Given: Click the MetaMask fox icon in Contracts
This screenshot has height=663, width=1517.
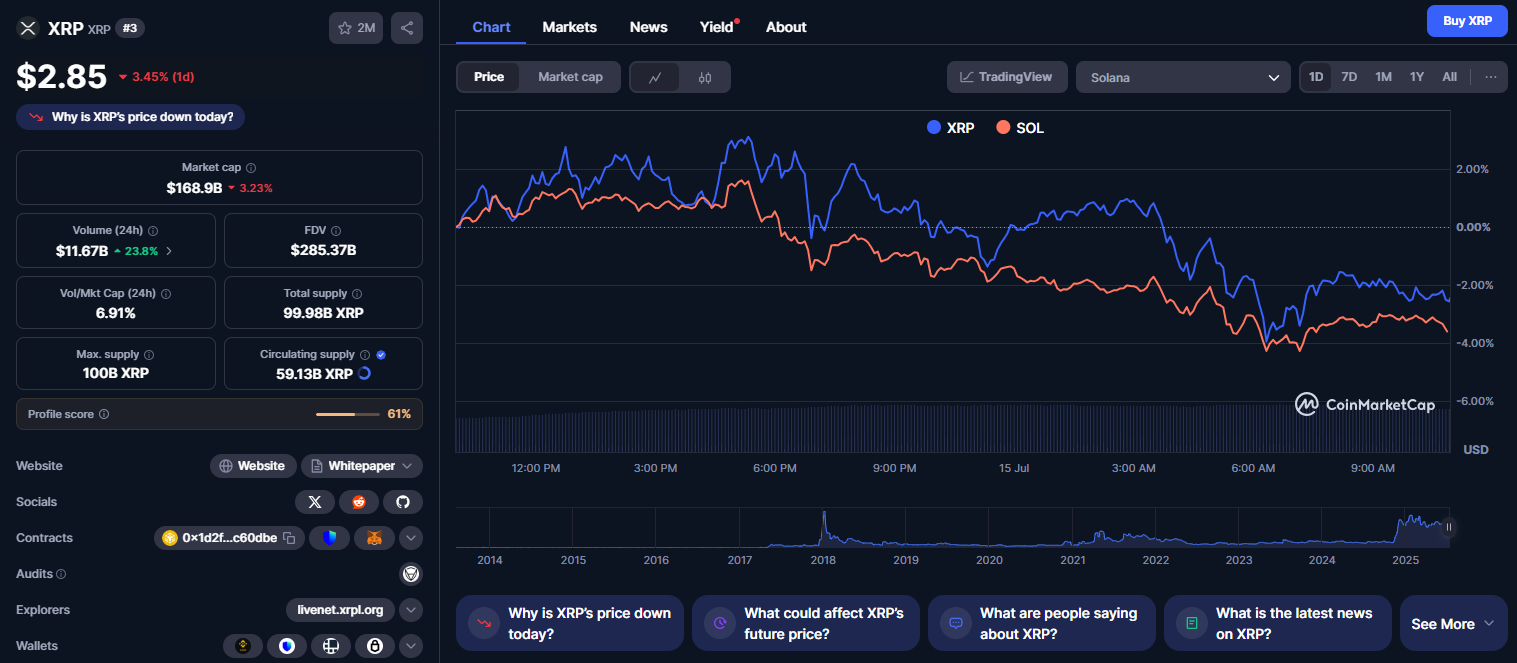Looking at the screenshot, I should (374, 538).
